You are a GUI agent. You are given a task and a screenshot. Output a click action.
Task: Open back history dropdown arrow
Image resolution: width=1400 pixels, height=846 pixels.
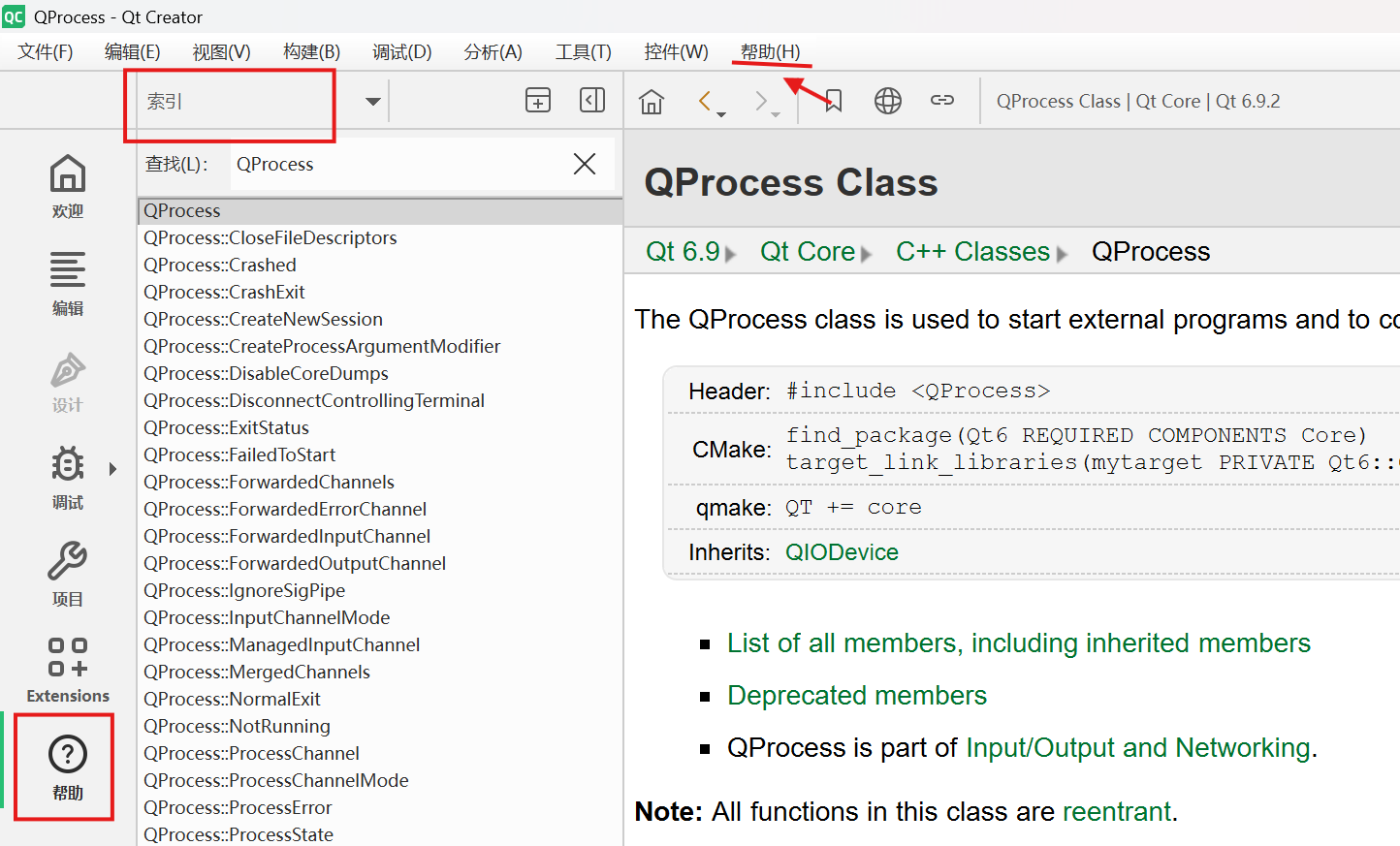pyautogui.click(x=721, y=114)
